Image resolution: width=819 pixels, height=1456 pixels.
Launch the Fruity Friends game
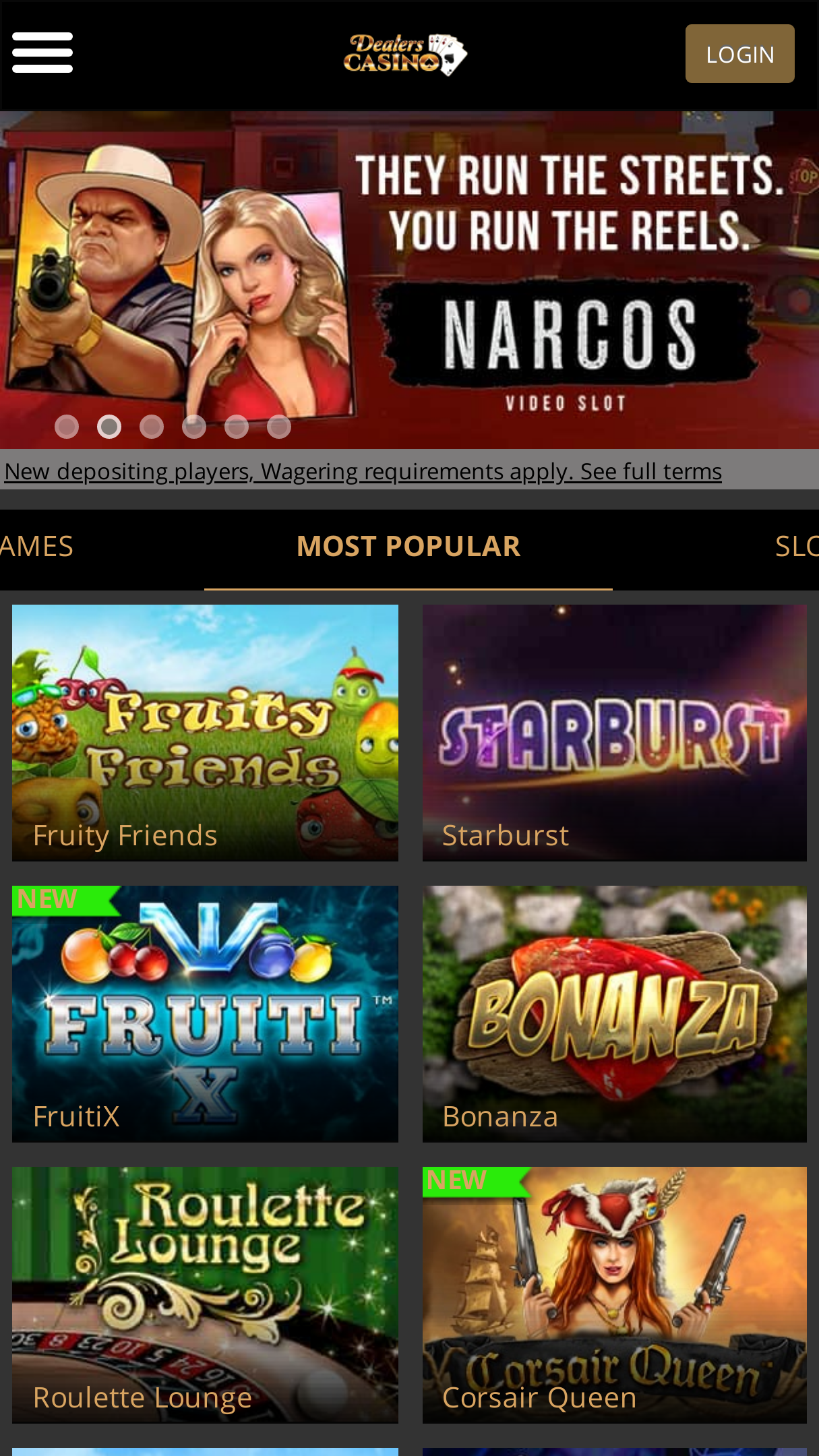(x=205, y=733)
